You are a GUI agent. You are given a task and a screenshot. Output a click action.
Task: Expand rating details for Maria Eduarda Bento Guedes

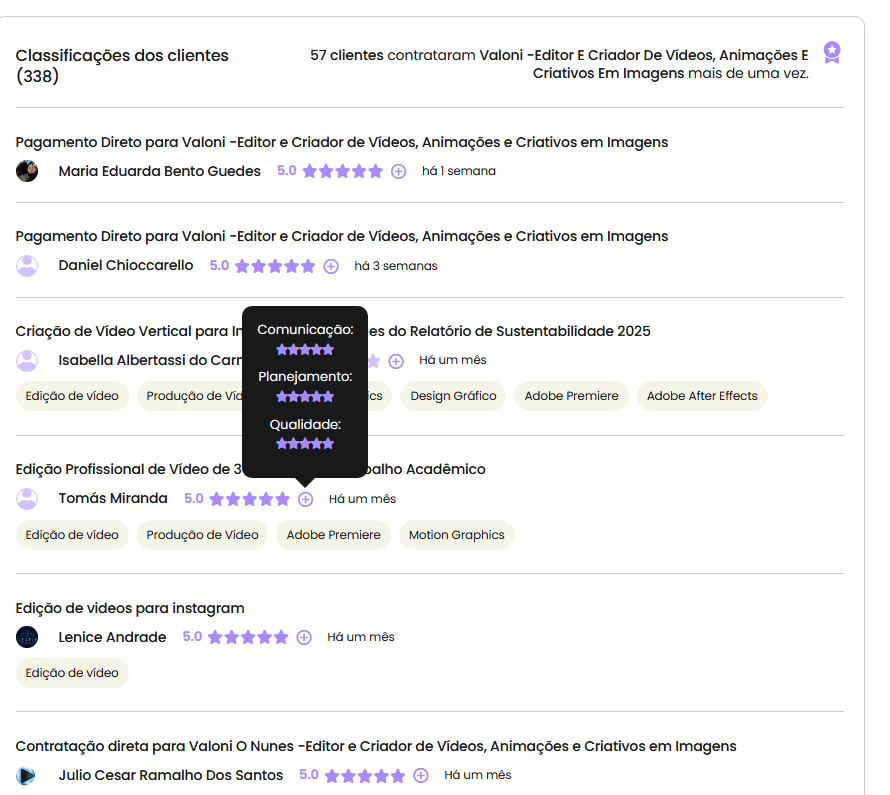pos(398,171)
